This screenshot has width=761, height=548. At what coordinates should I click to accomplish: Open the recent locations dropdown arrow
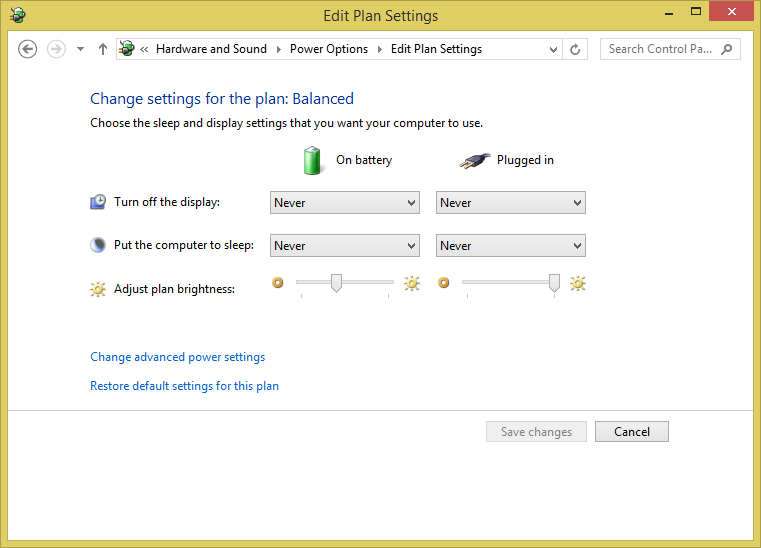[x=81, y=49]
